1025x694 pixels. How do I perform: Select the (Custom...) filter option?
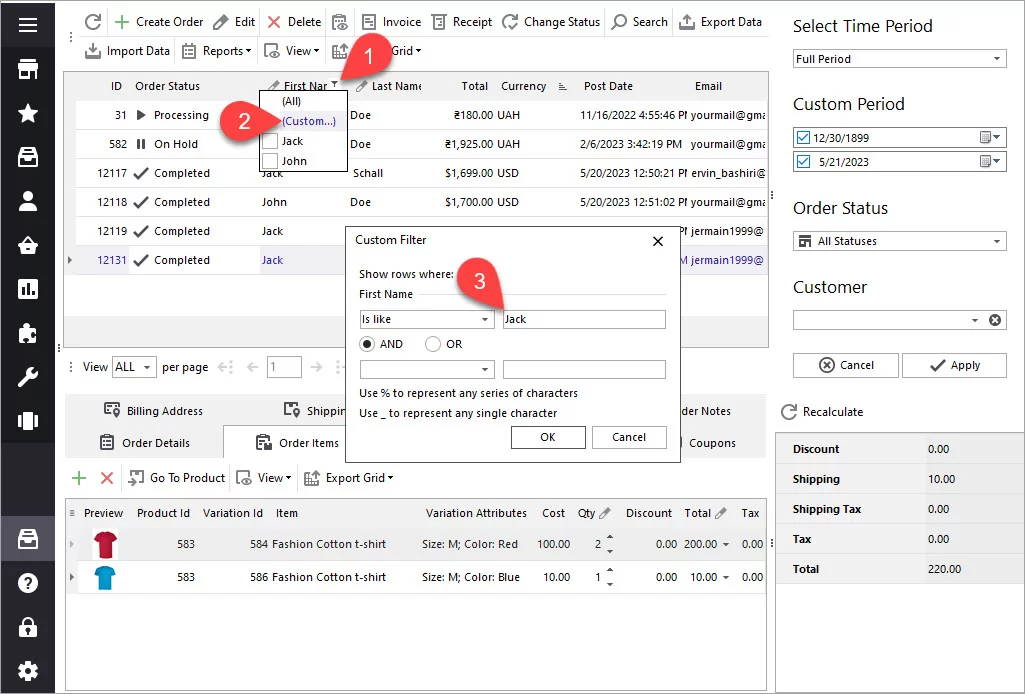[x=309, y=121]
